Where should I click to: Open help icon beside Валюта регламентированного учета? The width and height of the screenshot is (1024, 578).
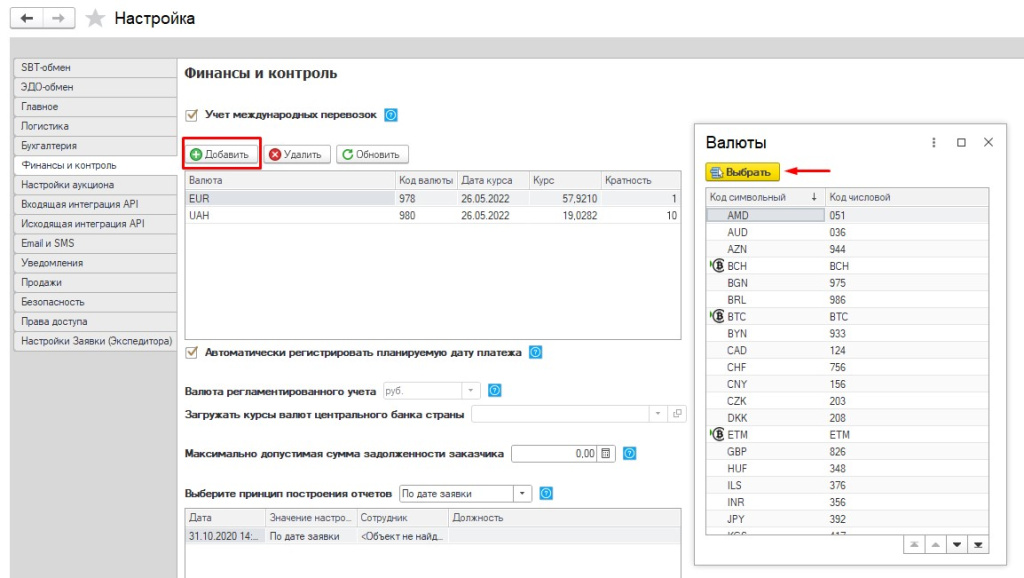coord(494,391)
